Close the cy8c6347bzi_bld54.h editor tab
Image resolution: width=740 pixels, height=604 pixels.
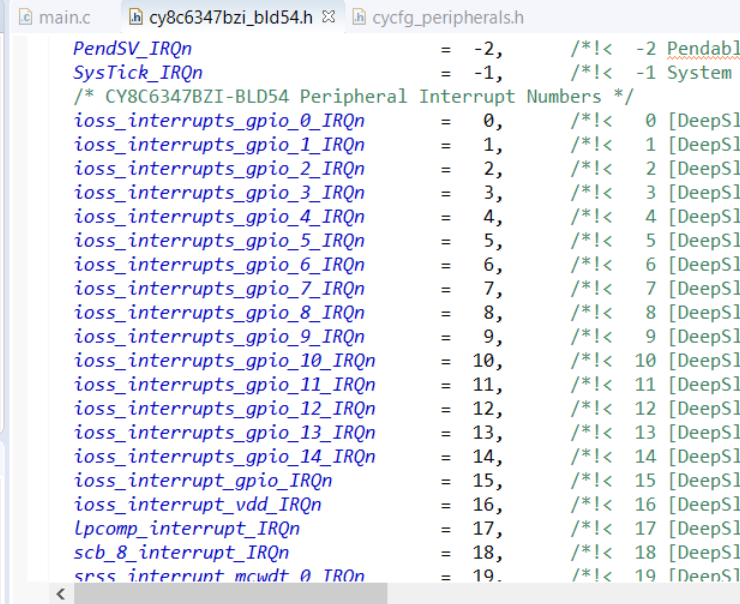[329, 18]
